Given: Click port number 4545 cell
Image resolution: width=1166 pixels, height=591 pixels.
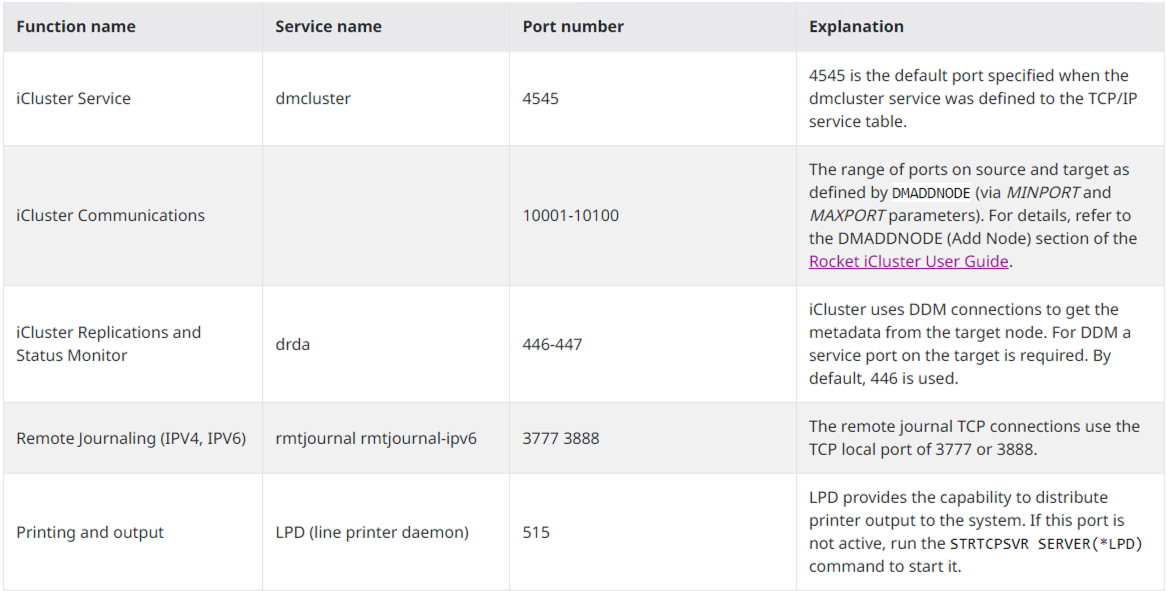Looking at the screenshot, I should [x=541, y=99].
